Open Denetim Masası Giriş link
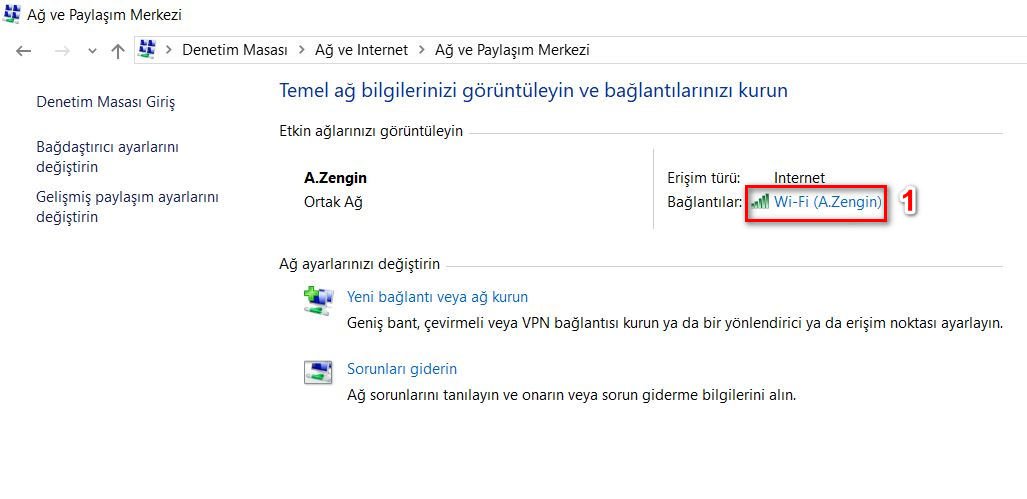The height and width of the screenshot is (499, 1027). click(105, 102)
